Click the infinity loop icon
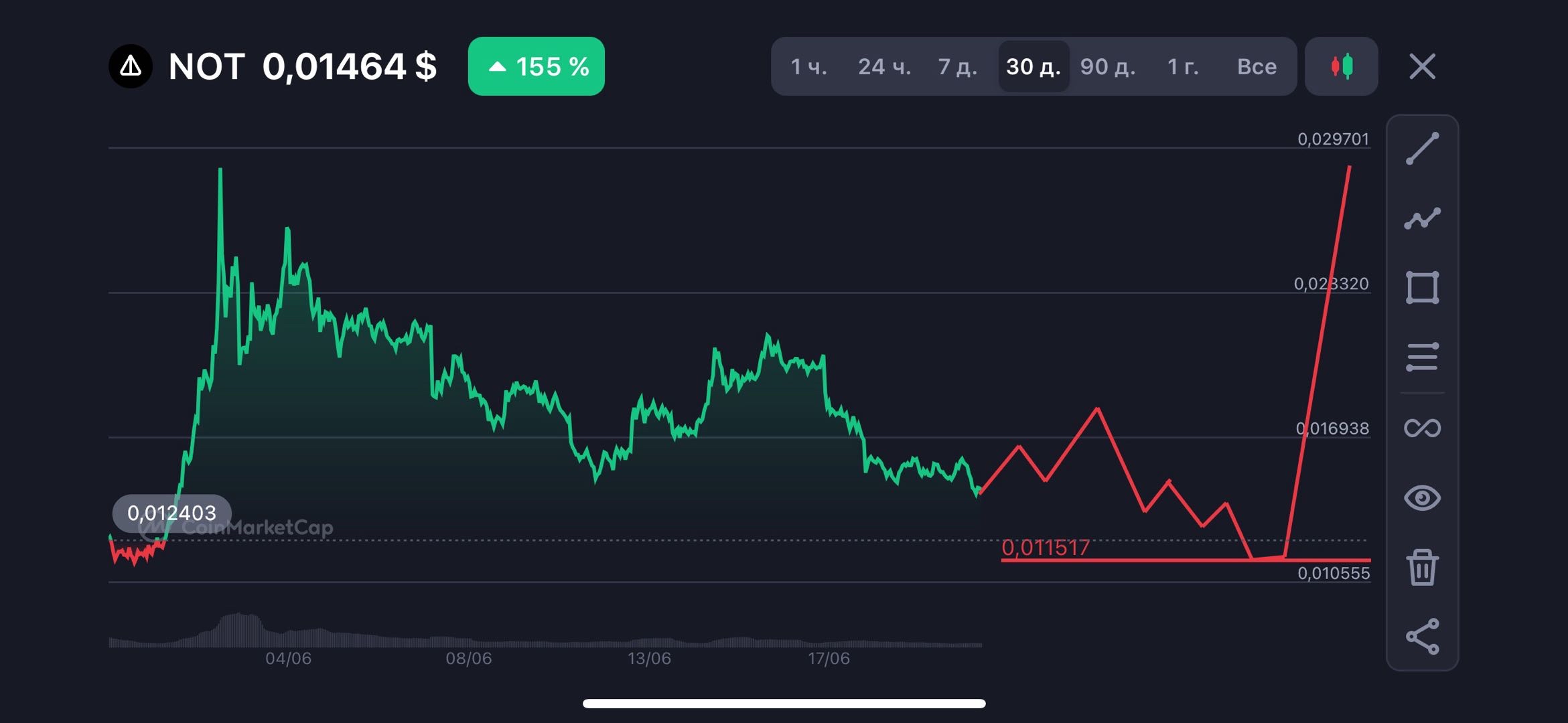Viewport: 1568px width, 723px height. tap(1422, 428)
